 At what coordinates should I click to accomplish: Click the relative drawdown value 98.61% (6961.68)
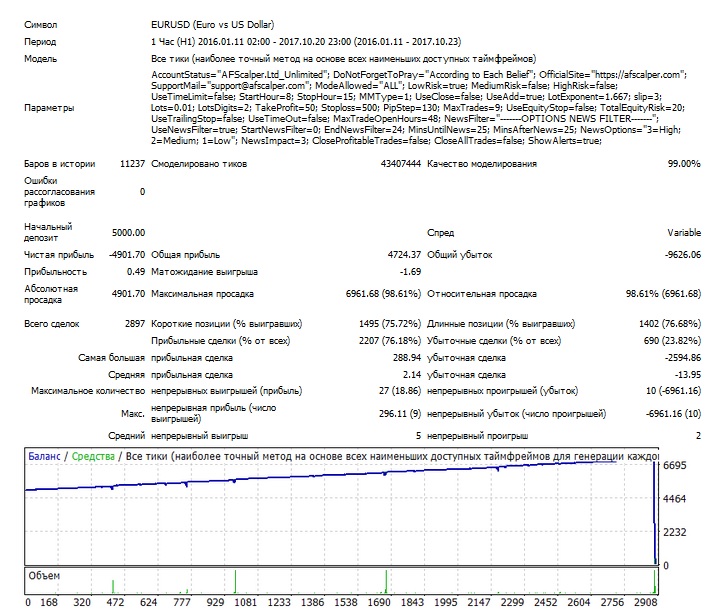[x=663, y=293]
